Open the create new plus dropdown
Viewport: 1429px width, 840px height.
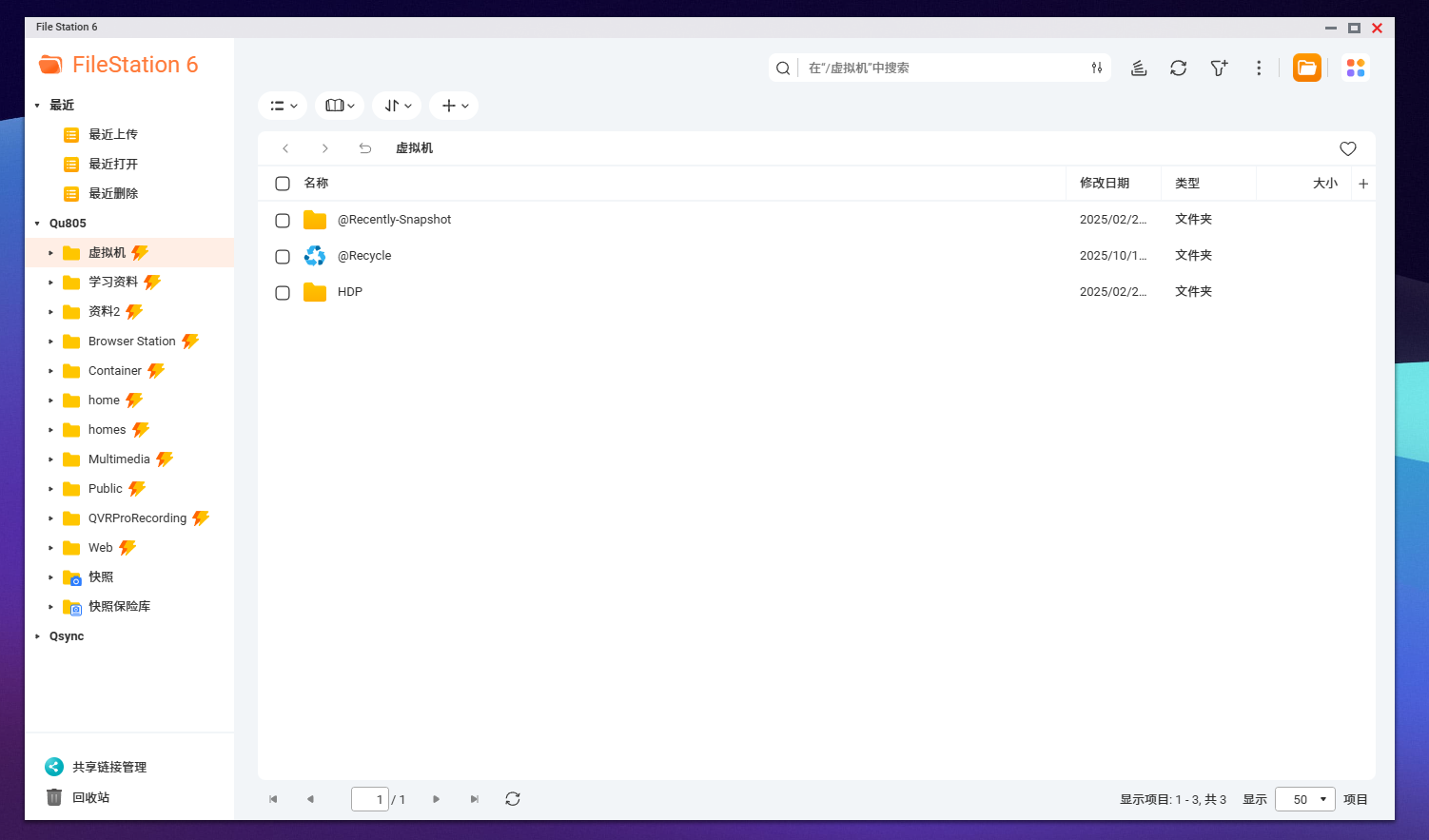tap(454, 106)
